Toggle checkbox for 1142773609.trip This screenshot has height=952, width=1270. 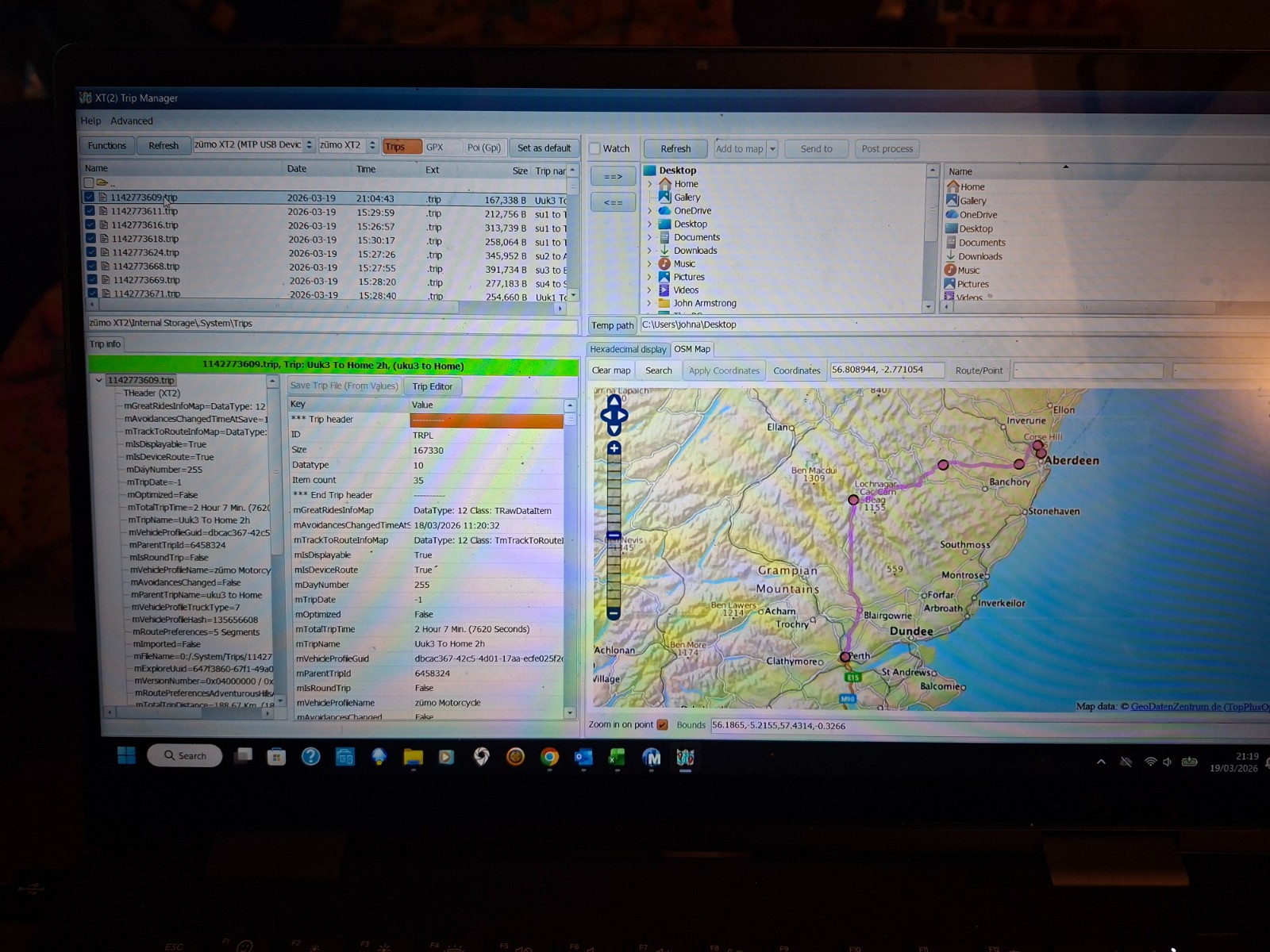click(89, 197)
